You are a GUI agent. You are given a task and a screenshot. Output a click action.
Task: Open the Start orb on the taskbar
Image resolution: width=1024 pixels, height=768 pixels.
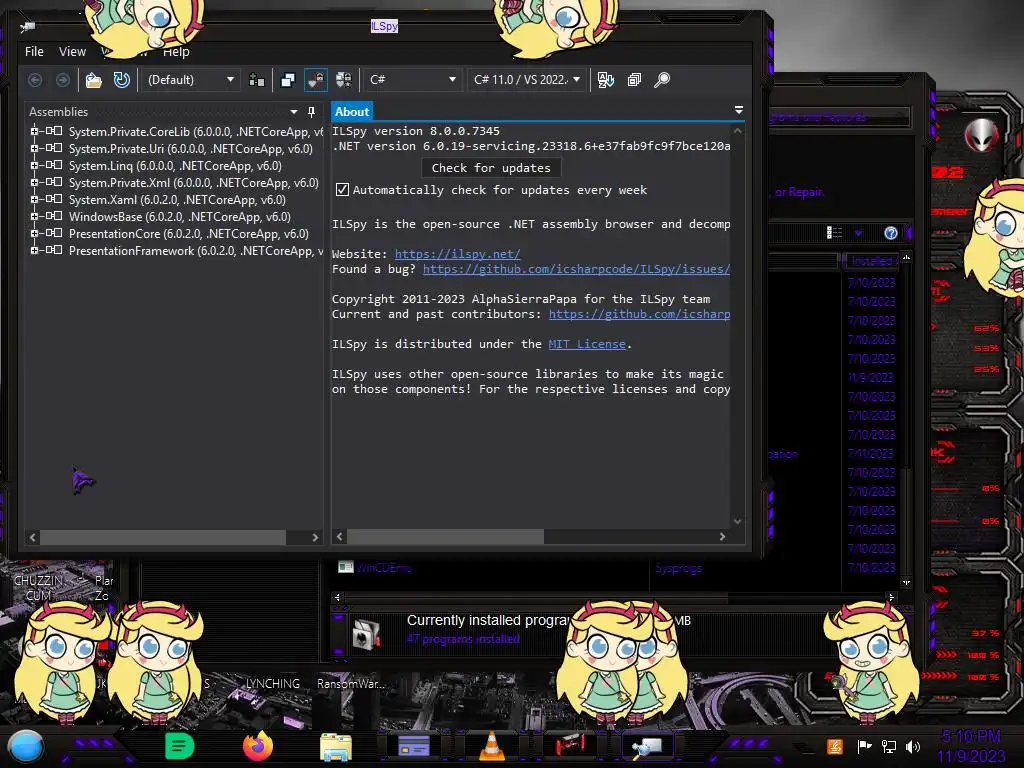click(26, 746)
